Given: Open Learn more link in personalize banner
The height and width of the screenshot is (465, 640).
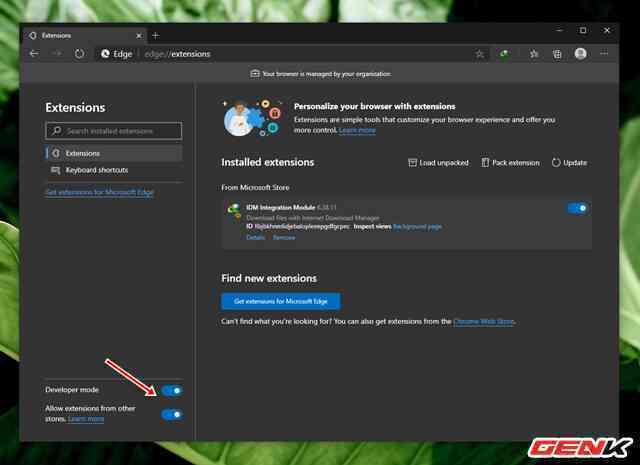Looking at the screenshot, I should pyautogui.click(x=357, y=130).
